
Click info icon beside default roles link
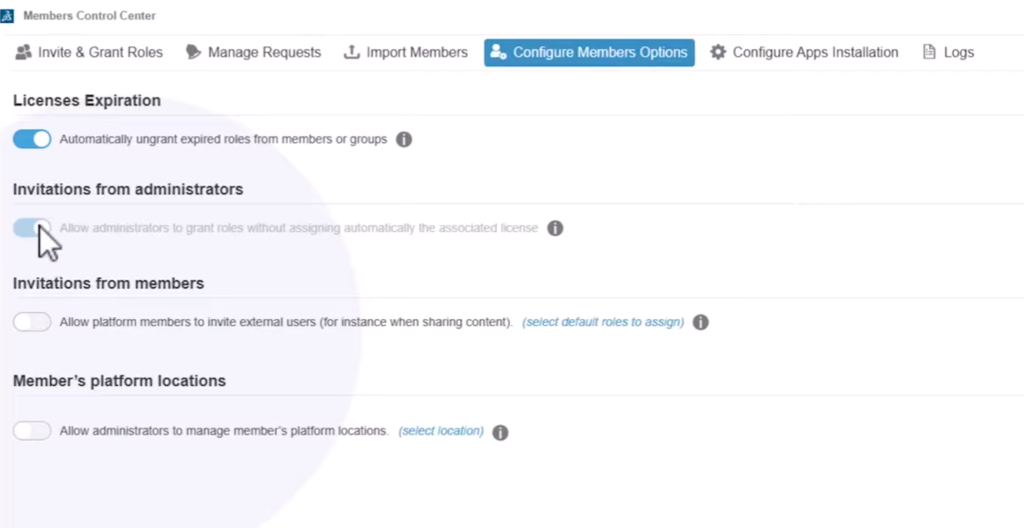701,323
